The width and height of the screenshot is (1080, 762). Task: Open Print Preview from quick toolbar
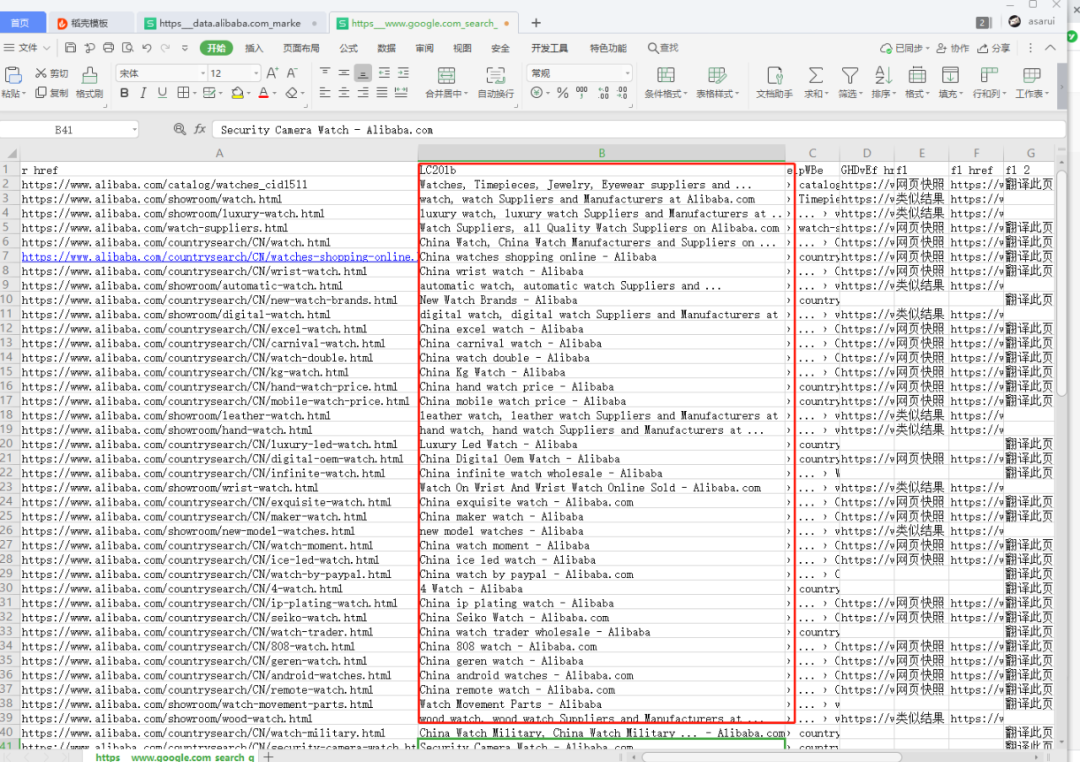click(127, 48)
